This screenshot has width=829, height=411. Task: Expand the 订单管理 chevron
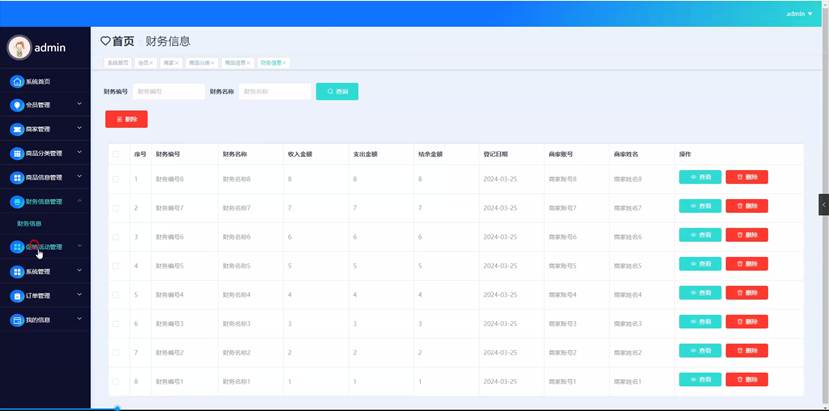click(x=79, y=294)
